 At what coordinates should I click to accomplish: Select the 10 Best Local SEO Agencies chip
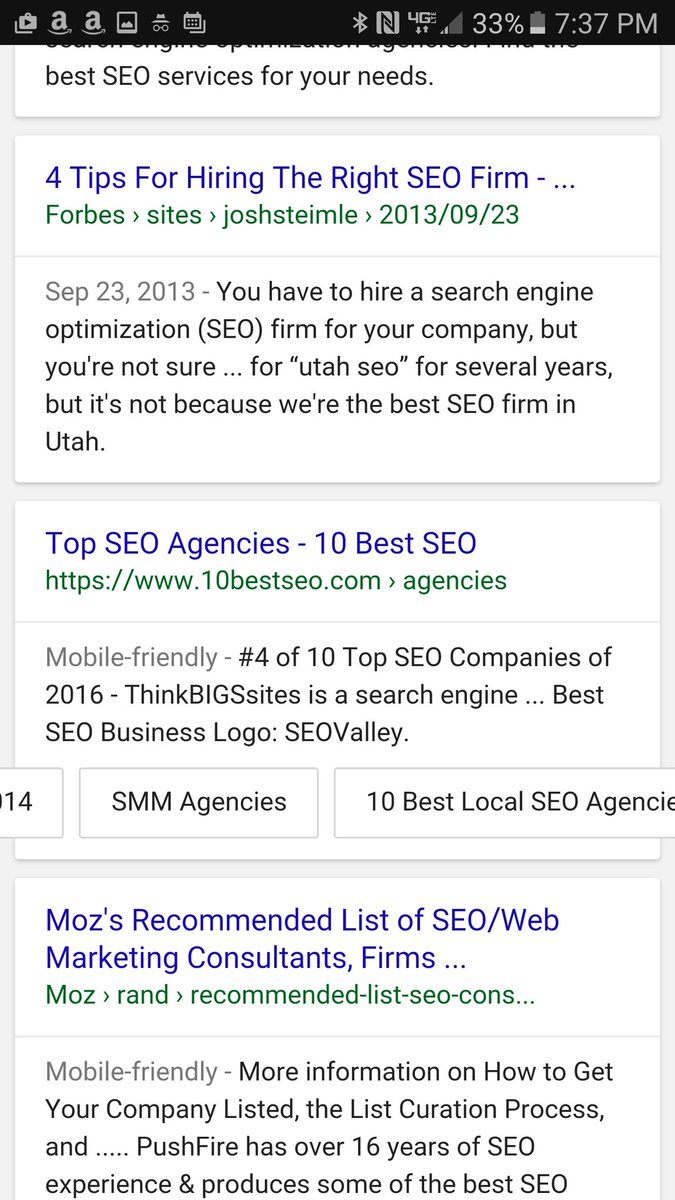pyautogui.click(x=505, y=802)
